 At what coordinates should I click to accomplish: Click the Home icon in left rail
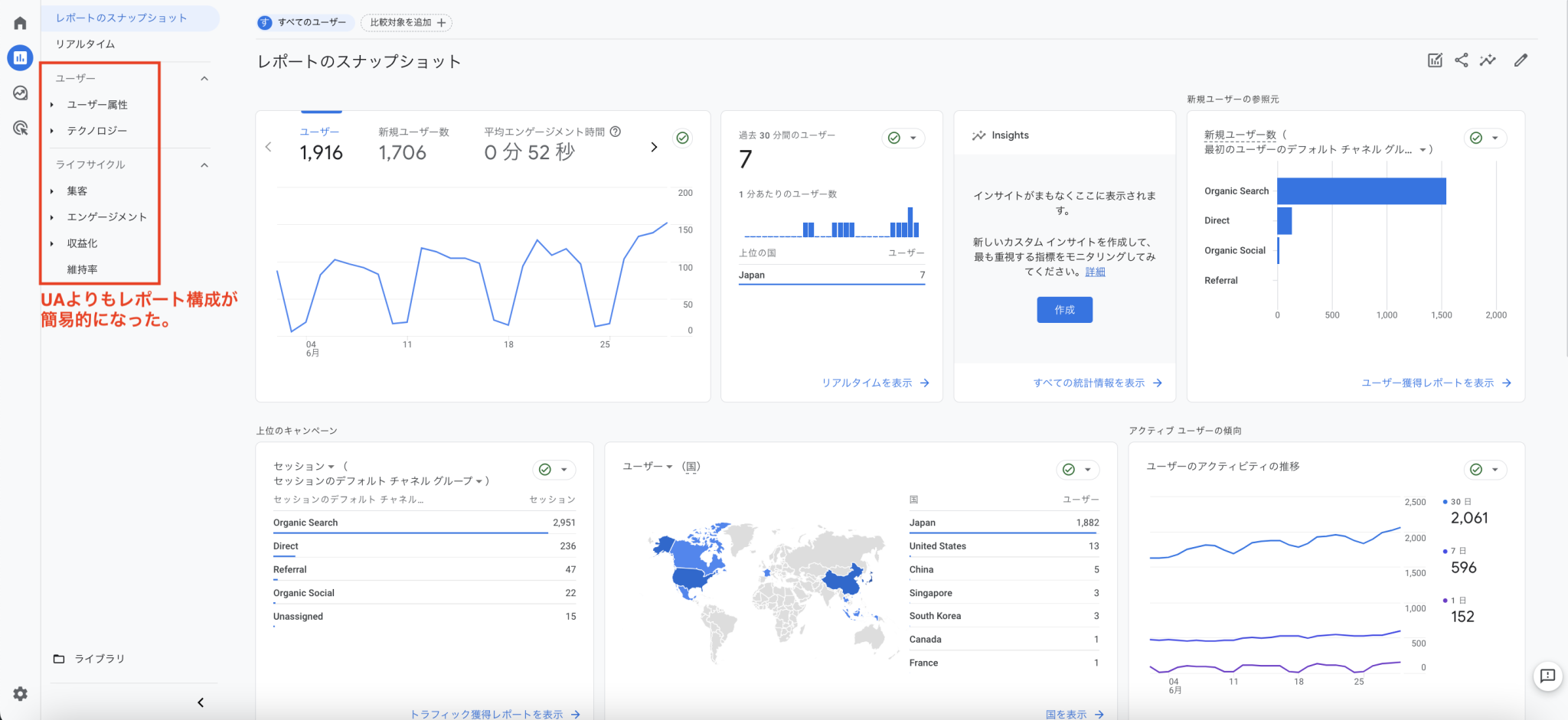click(x=20, y=23)
